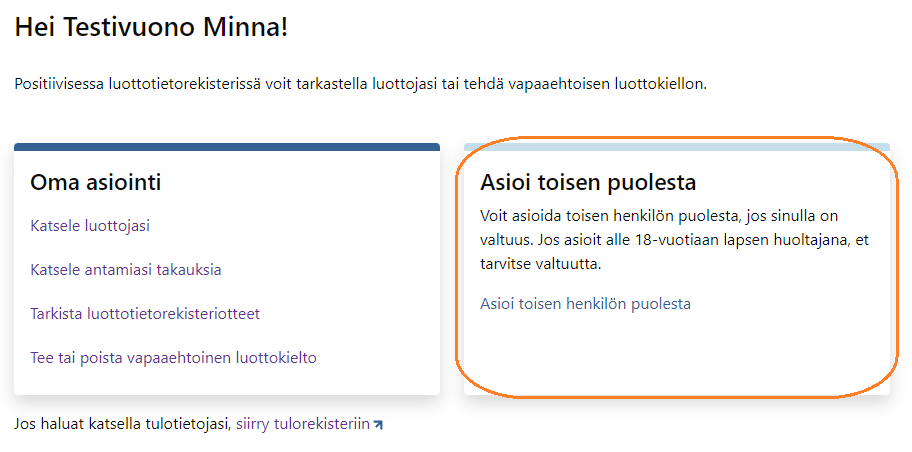Click dark blue top bar of Oma asiointi card
912x452 pixels.
(x=227, y=147)
